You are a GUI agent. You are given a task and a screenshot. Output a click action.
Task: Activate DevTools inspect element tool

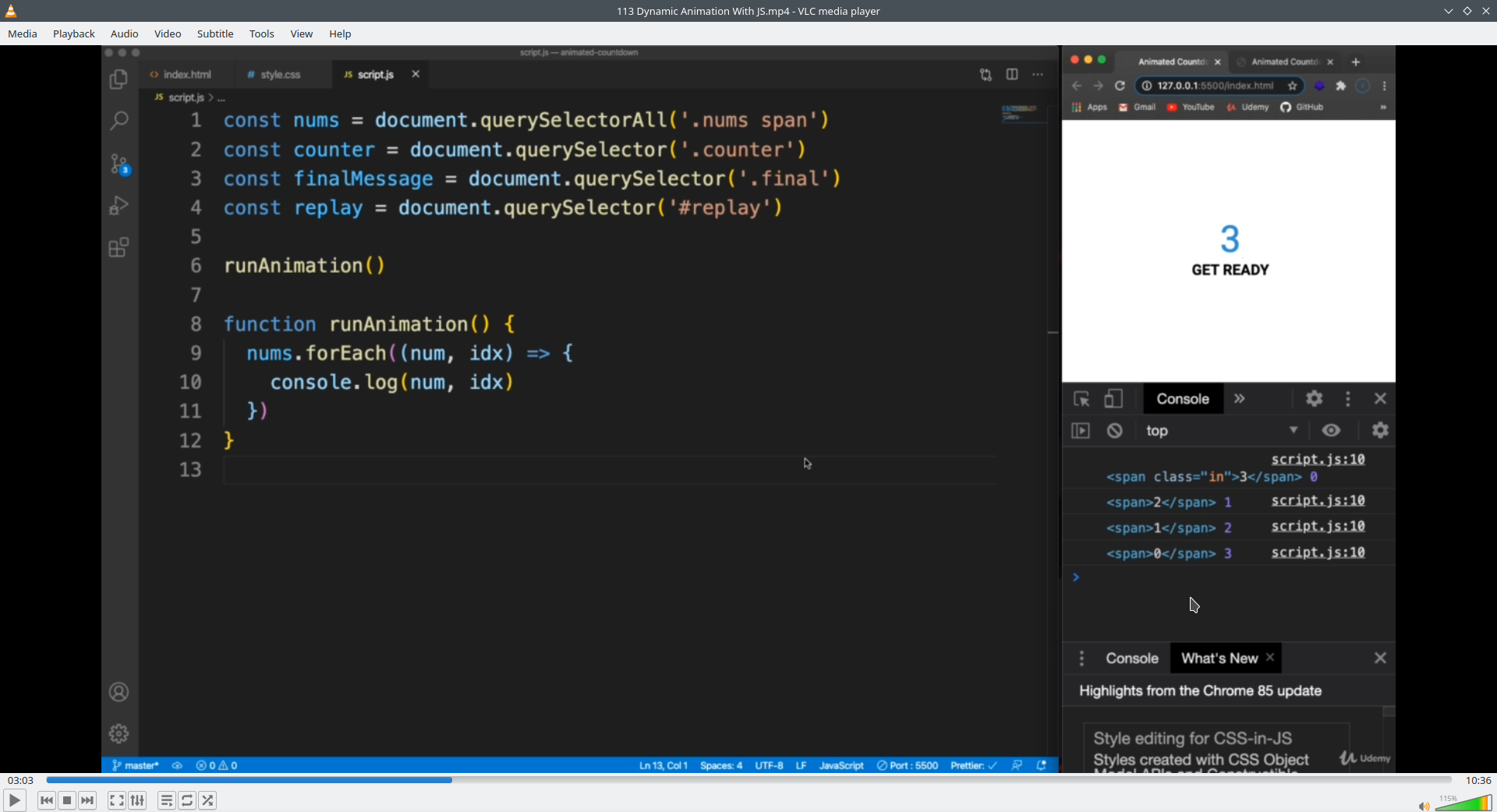coord(1081,399)
